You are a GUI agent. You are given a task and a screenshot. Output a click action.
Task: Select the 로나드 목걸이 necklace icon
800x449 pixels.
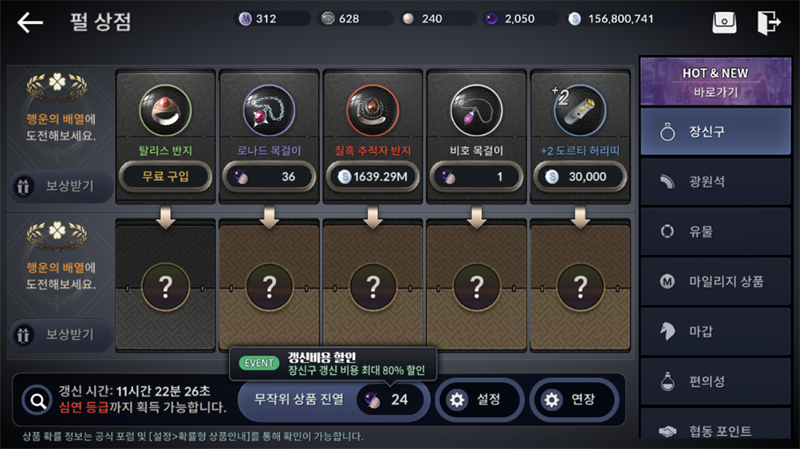269,110
